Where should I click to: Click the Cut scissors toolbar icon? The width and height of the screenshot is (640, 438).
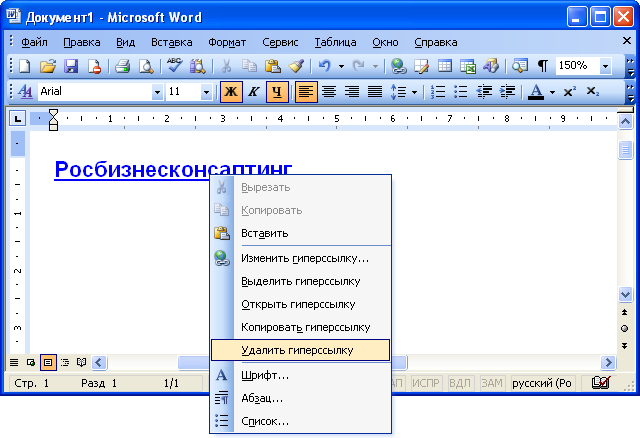click(x=226, y=66)
